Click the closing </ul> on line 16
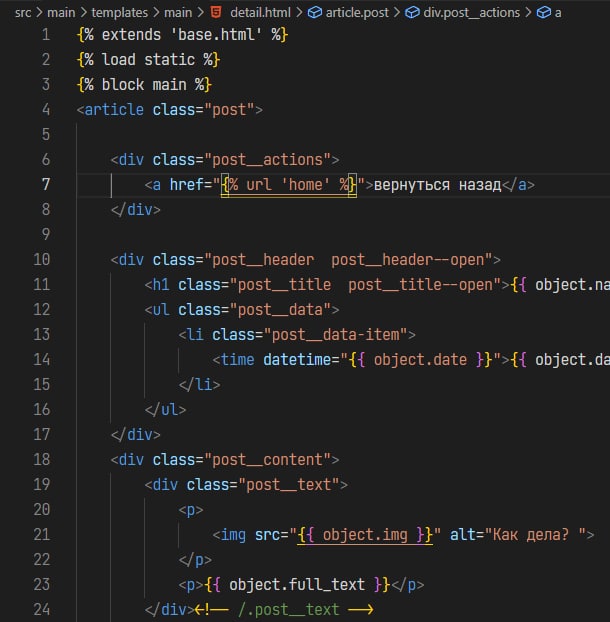This screenshot has height=622, width=610. [165, 409]
